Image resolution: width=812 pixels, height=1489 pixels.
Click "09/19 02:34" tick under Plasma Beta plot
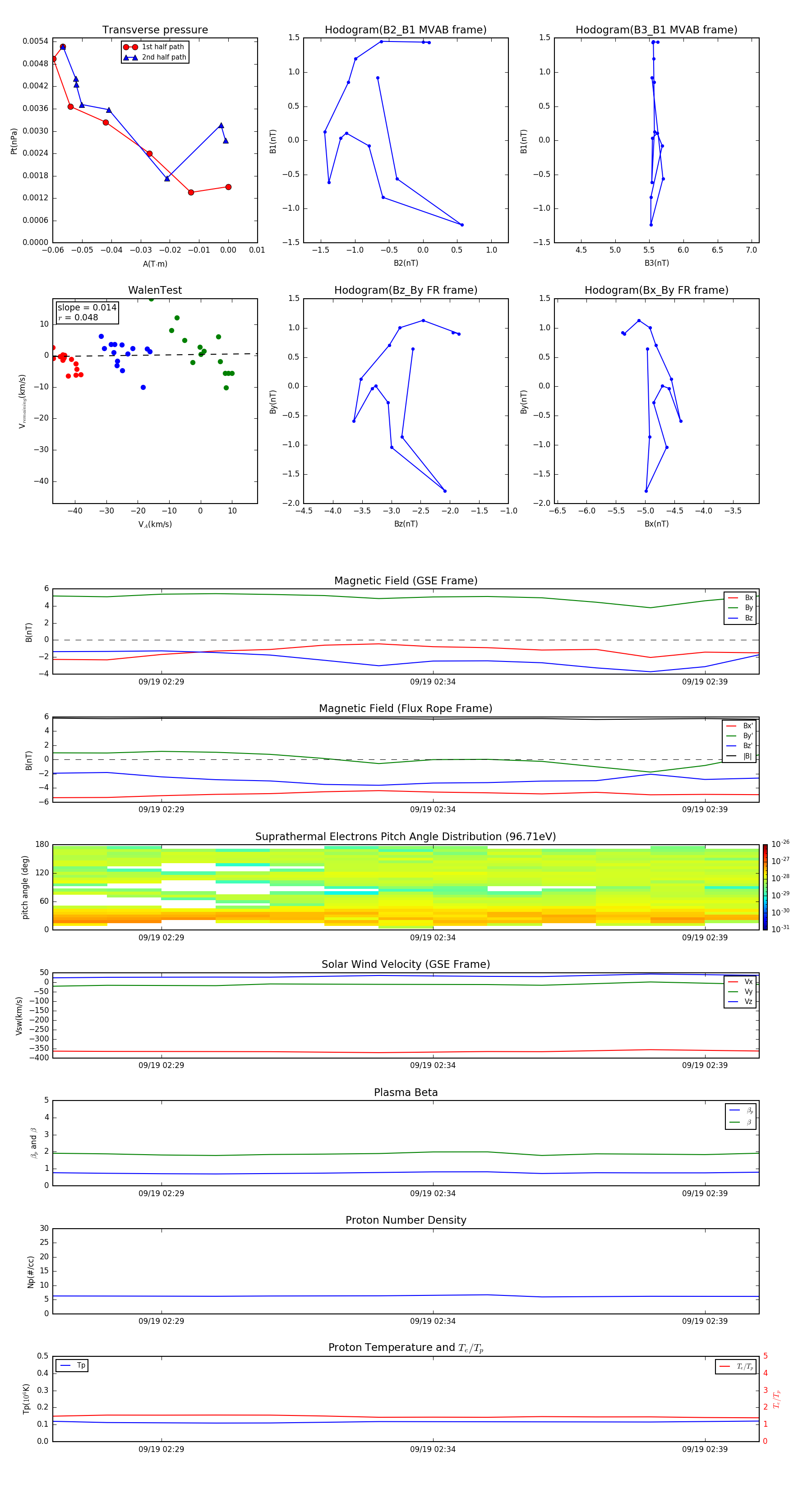tap(433, 1193)
